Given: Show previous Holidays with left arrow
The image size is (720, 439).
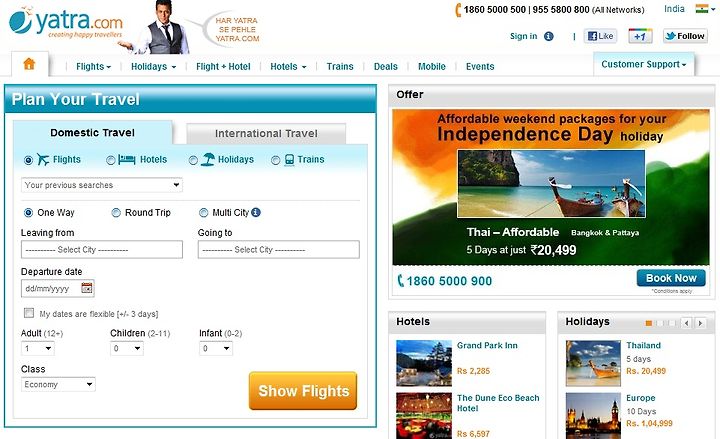Looking at the screenshot, I should click(x=686, y=323).
